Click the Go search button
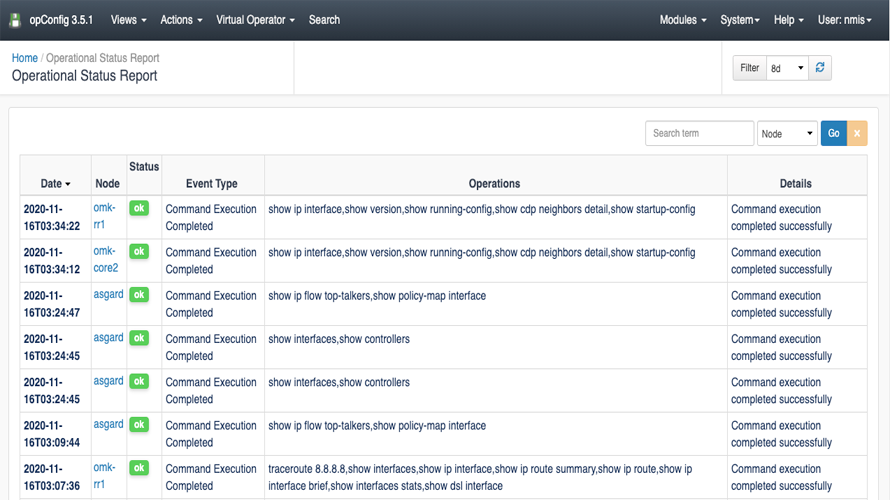The width and height of the screenshot is (890, 500). 833,133
